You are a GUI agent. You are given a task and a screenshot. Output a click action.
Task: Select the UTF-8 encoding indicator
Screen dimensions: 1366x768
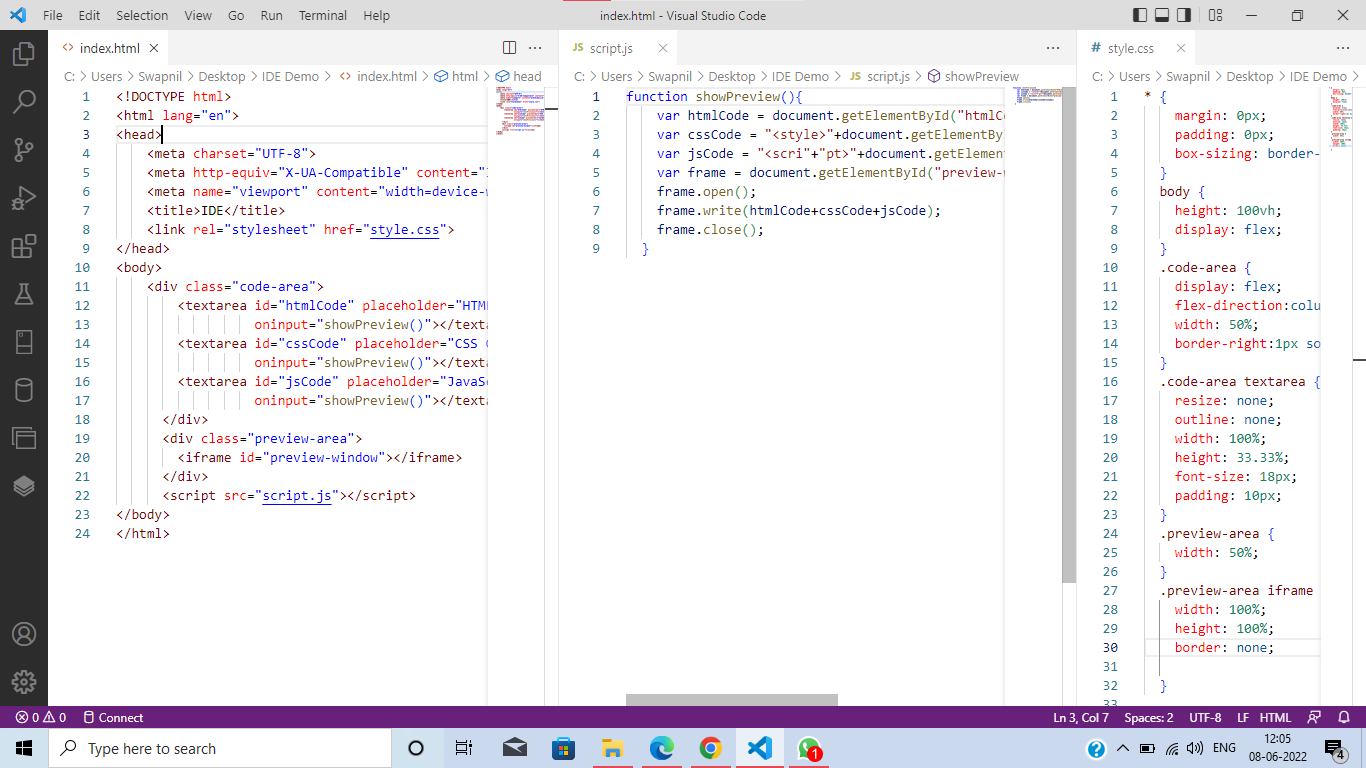1203,717
